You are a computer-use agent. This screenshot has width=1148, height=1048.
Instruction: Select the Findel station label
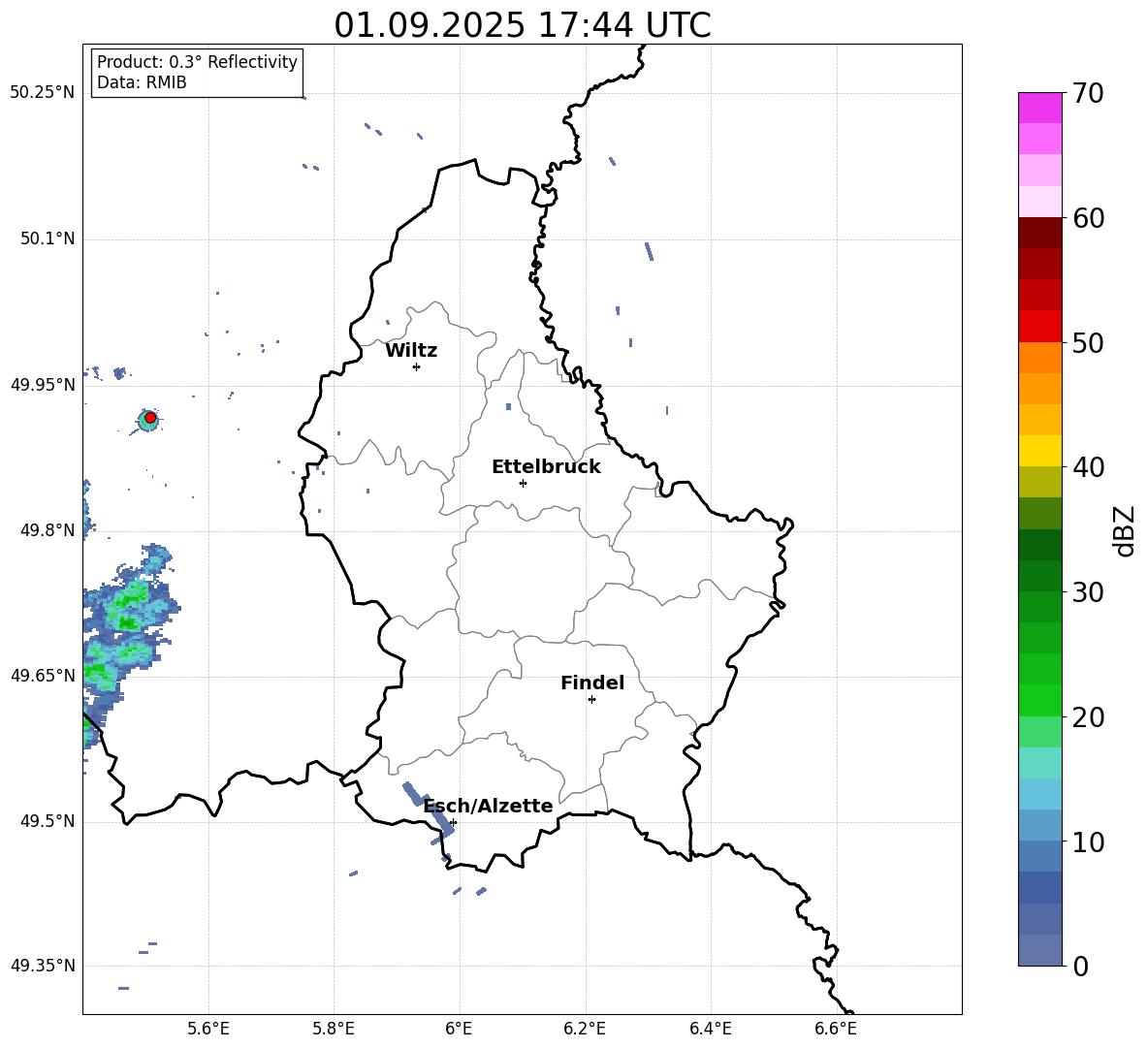(x=592, y=683)
